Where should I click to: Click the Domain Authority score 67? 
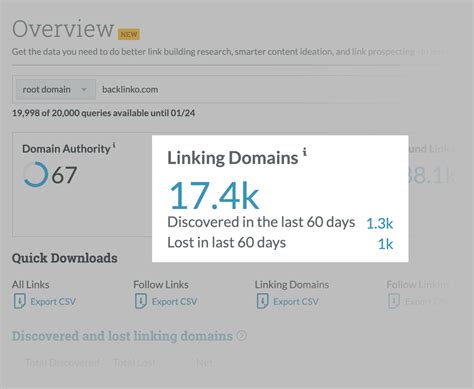(x=64, y=175)
